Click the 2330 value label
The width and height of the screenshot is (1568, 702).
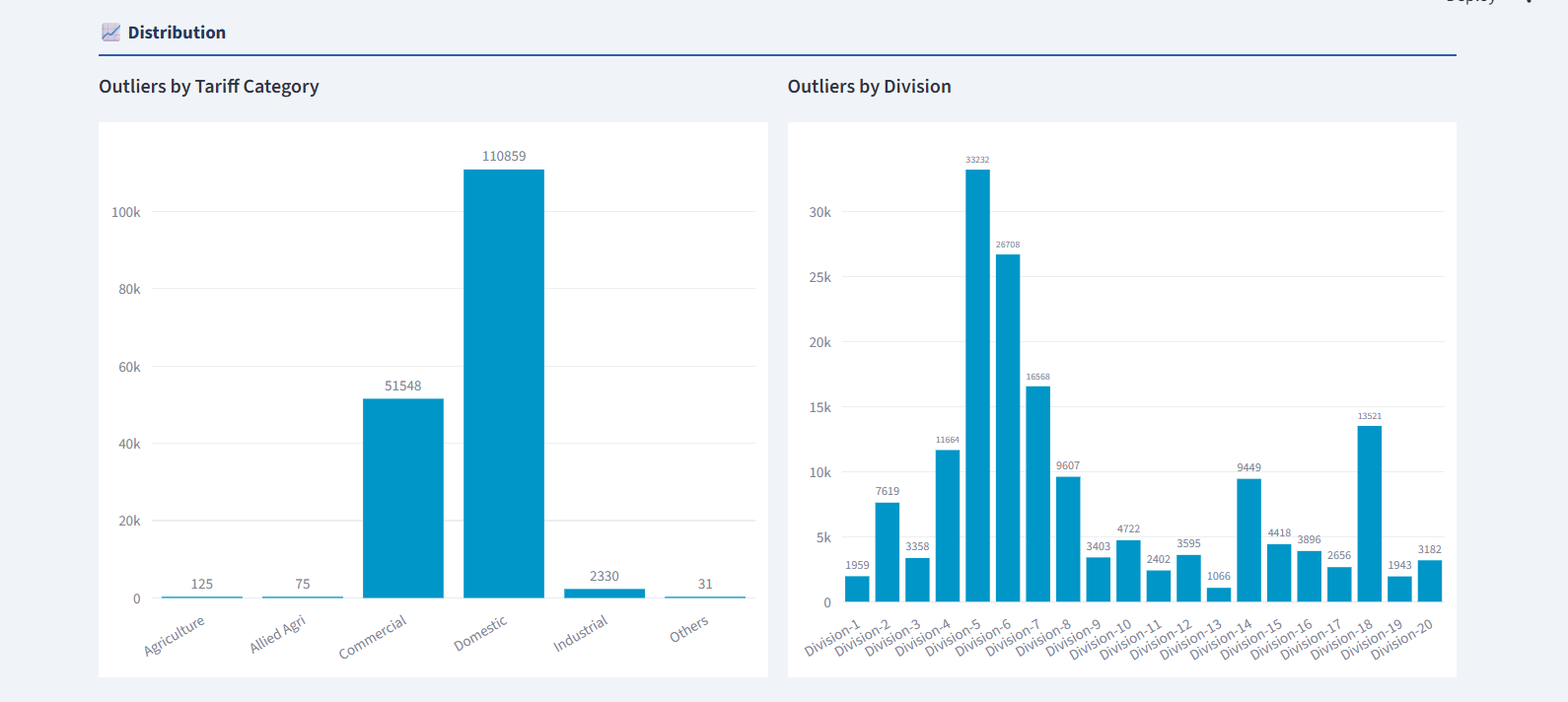[605, 576]
